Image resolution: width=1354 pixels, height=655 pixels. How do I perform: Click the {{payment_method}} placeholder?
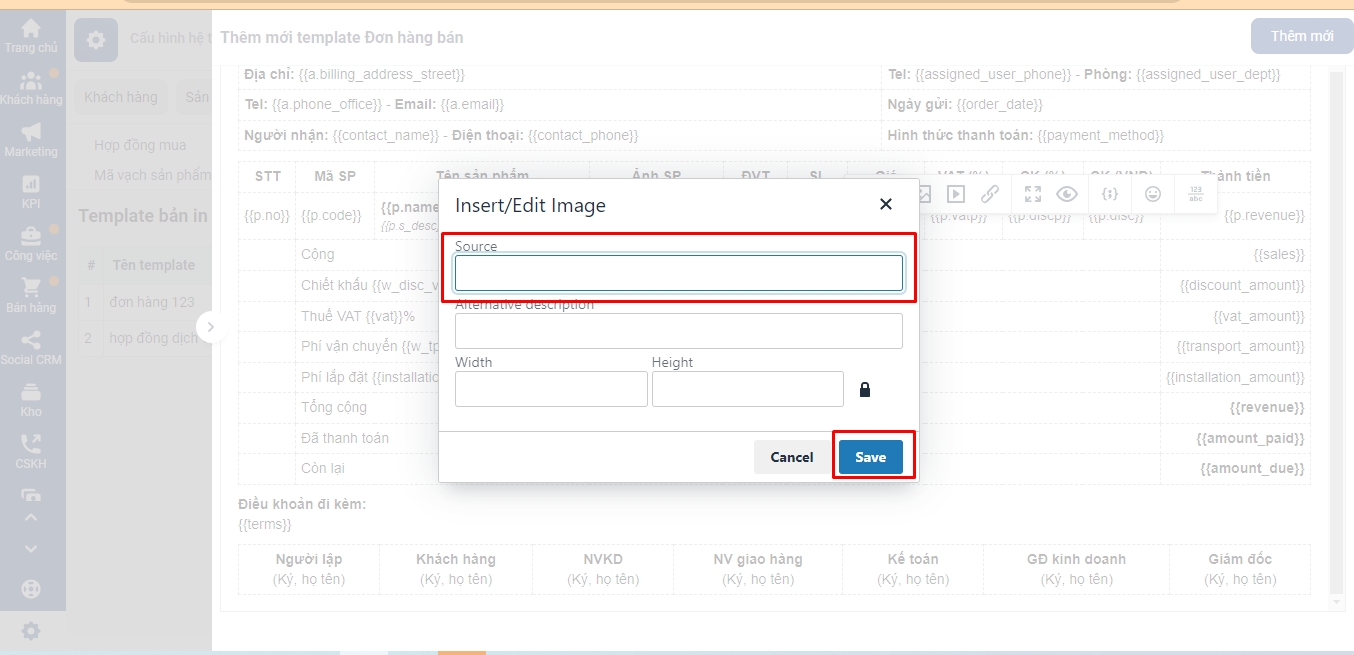(1101, 135)
